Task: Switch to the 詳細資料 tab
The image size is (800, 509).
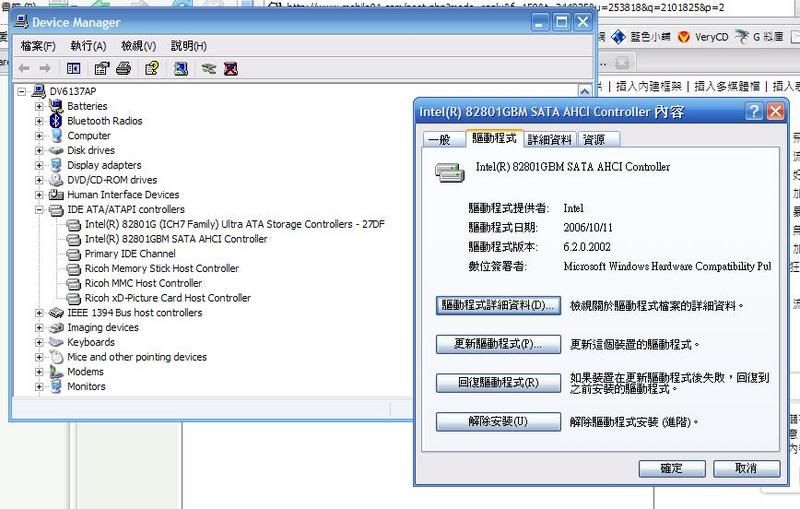Action: pos(550,140)
